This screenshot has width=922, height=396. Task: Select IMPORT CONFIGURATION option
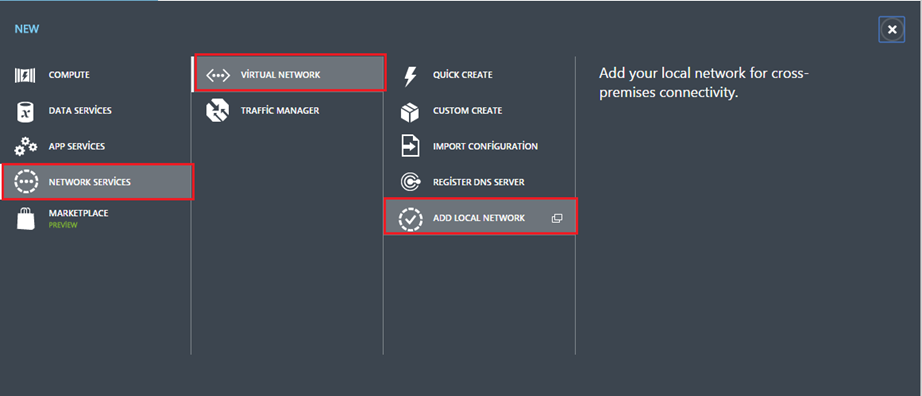point(485,146)
